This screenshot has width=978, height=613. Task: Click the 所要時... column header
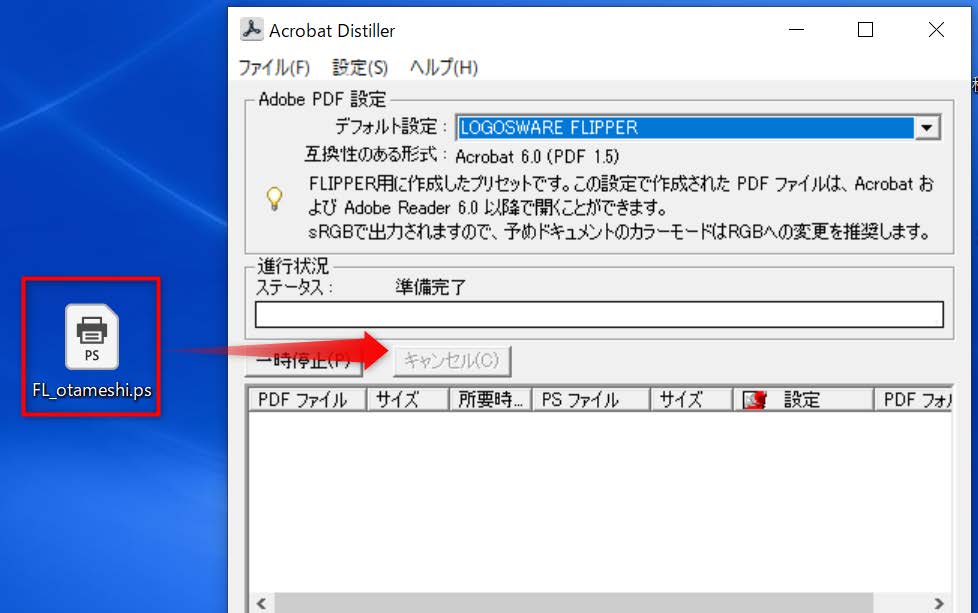click(x=490, y=400)
